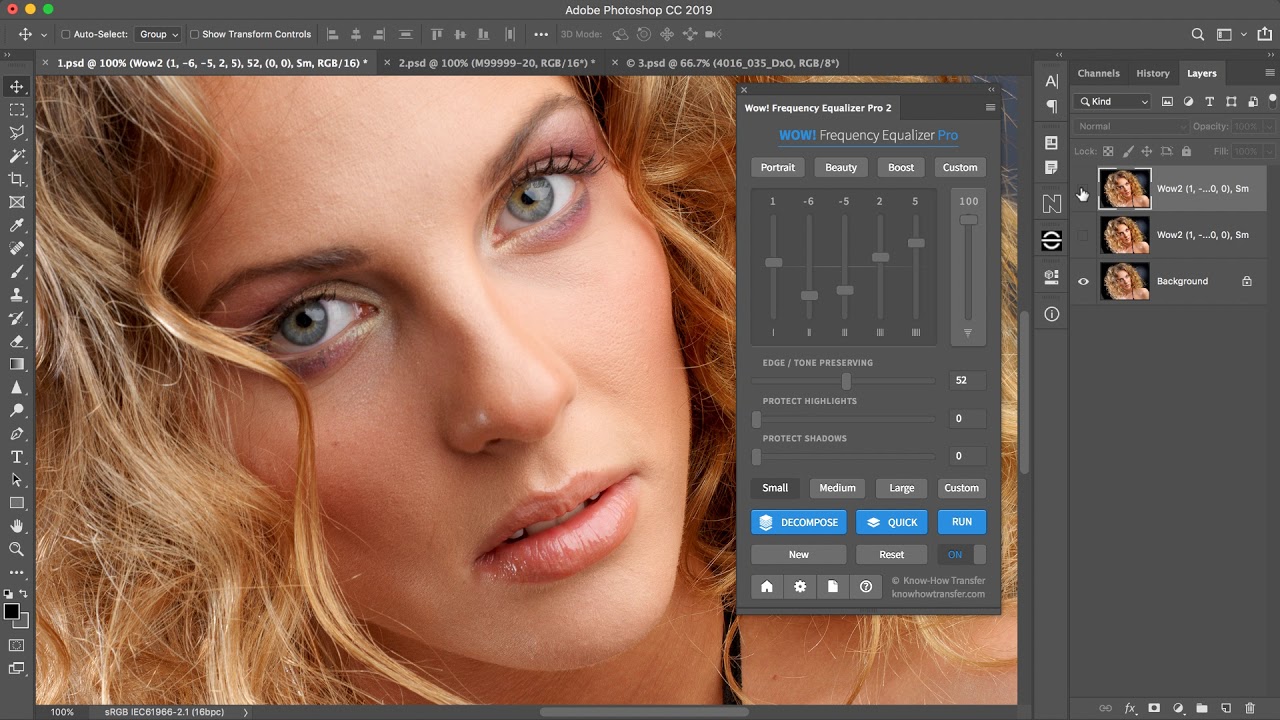The image size is (1280, 720).
Task: Open the Edit Toolbar three-dots menu
Action: pos(17,572)
